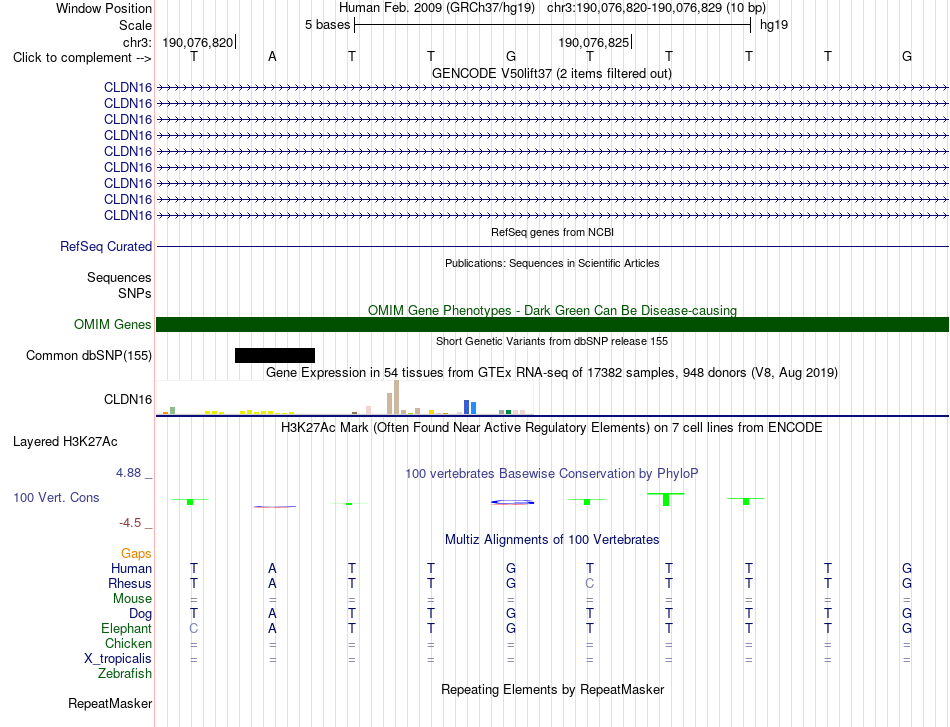Viewport: 950px width, 727px height.
Task: Click the 190,076,825 coordinate marker
Action: click(x=594, y=42)
